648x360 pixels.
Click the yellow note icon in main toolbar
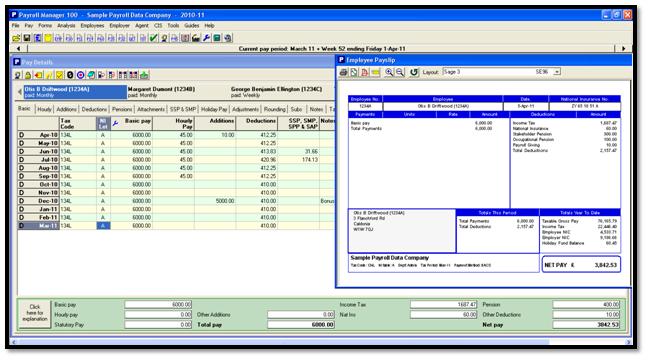pos(48,38)
